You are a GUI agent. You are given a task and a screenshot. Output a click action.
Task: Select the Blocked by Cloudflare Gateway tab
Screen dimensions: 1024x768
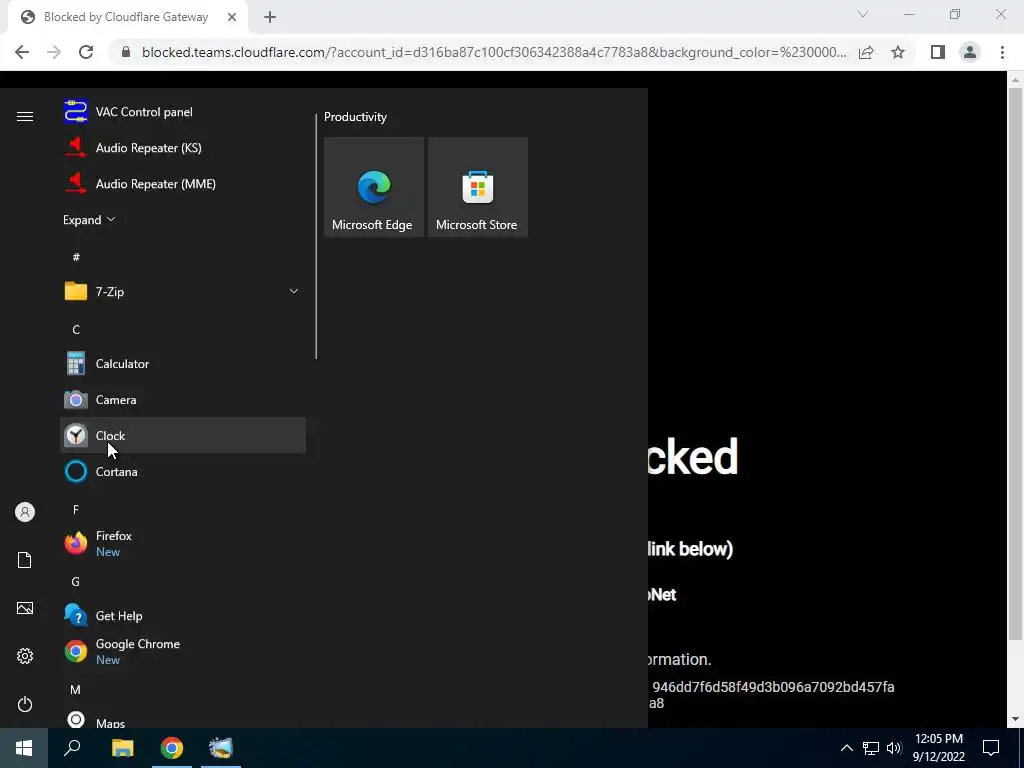(127, 17)
